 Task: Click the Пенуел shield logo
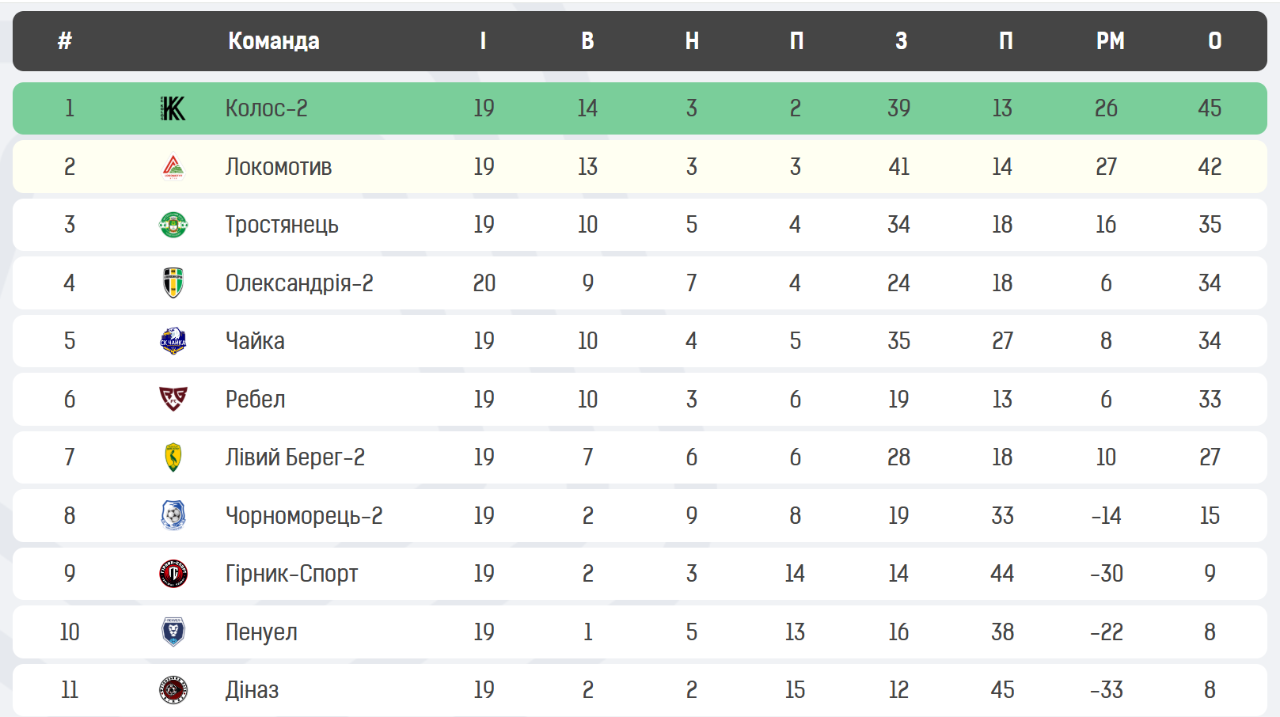pos(173,632)
